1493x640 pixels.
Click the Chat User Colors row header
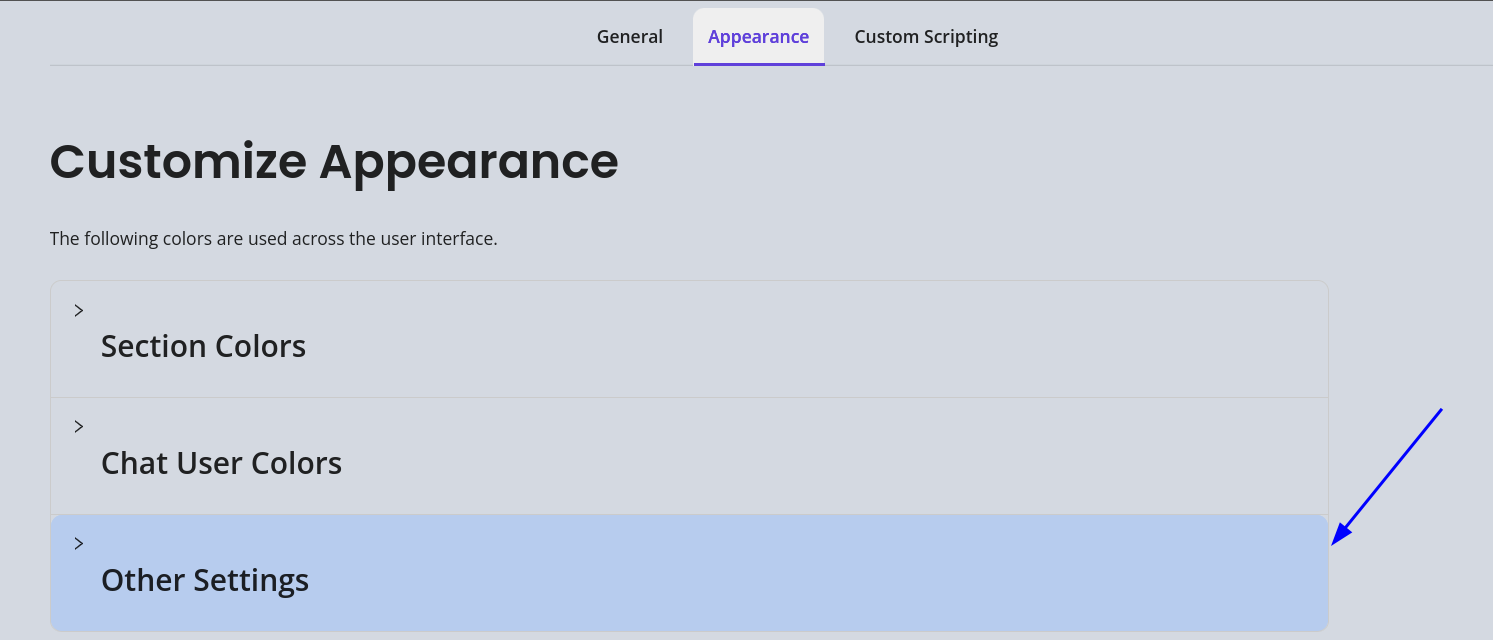pyautogui.click(x=221, y=463)
